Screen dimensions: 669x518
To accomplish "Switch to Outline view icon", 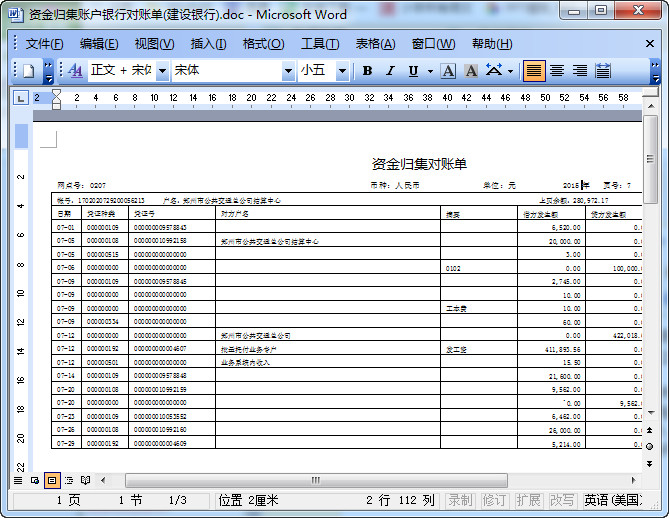I will [69, 480].
